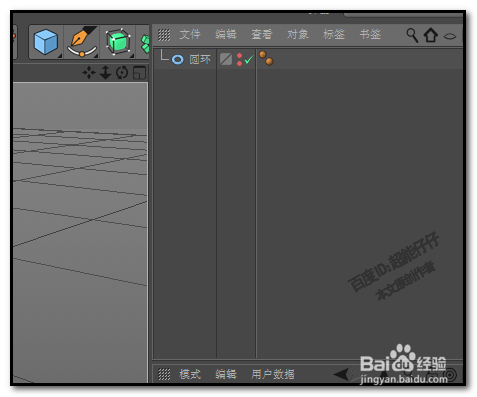Select the 圆环 object name
The width and height of the screenshot is (477, 397).
(x=200, y=59)
